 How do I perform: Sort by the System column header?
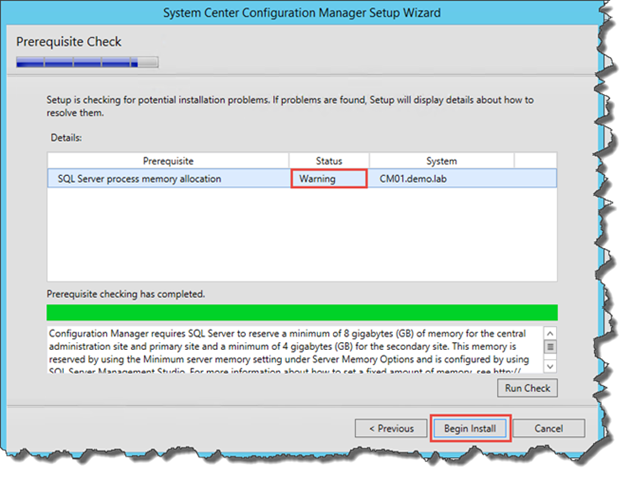tap(441, 161)
